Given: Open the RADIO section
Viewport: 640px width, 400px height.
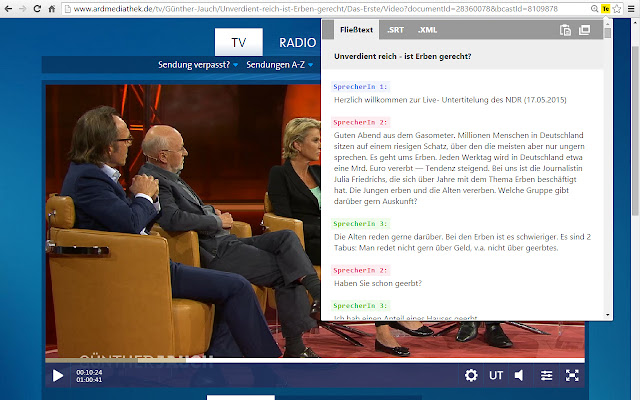Looking at the screenshot, I should tap(297, 42).
